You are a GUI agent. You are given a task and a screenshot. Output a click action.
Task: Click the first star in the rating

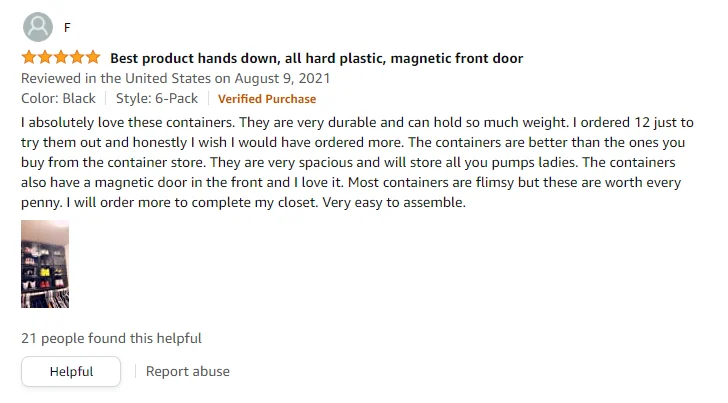tap(29, 57)
